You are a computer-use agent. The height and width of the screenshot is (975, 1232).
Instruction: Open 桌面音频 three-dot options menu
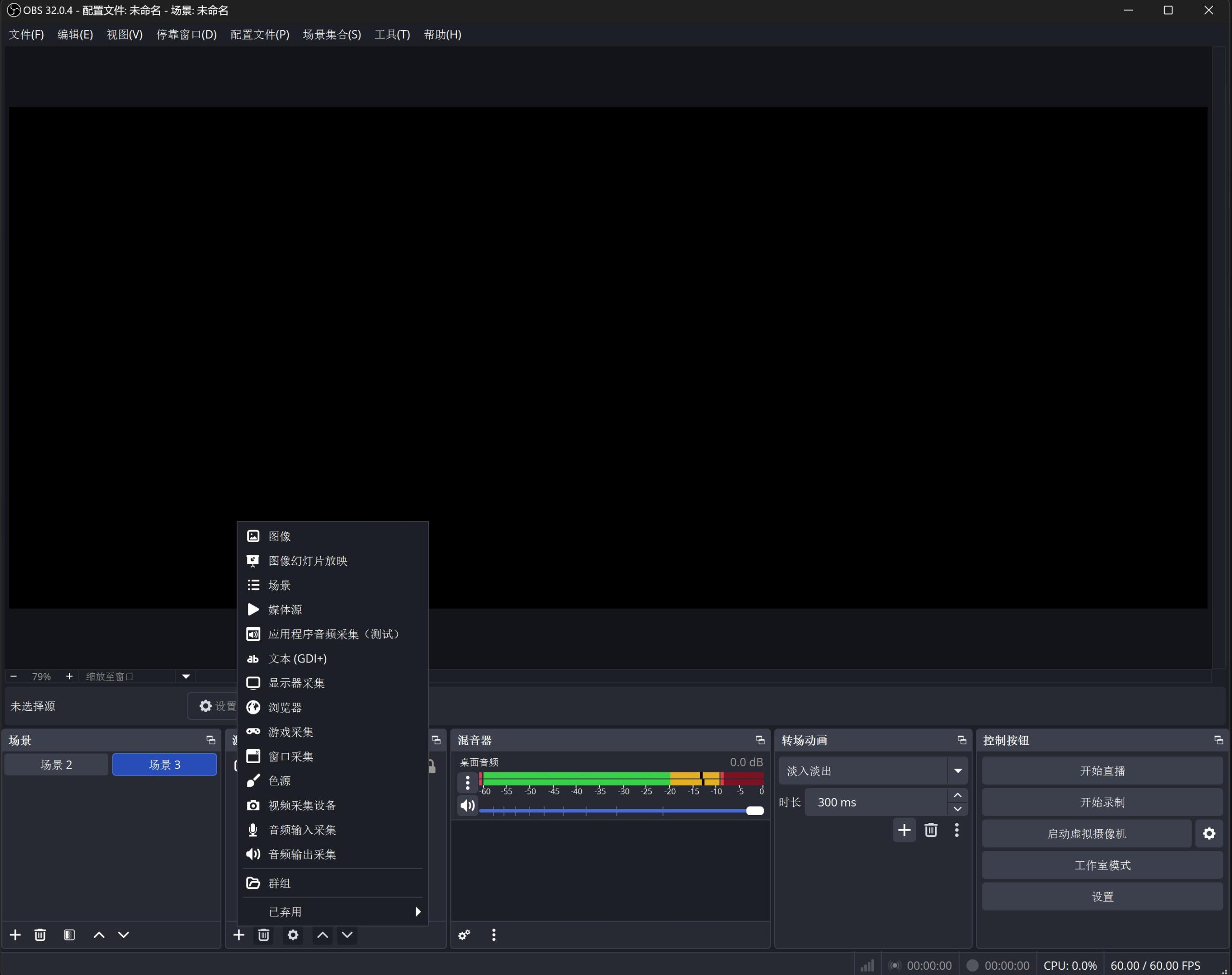(x=467, y=782)
